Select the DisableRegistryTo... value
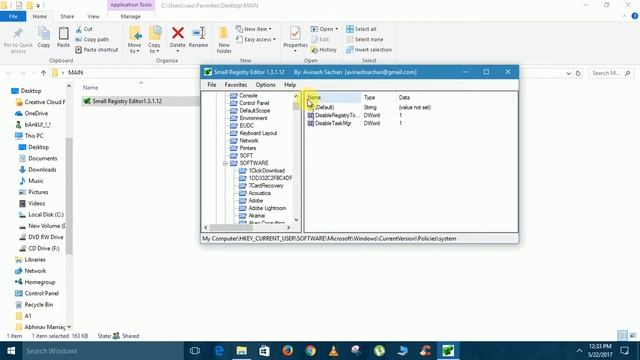The image size is (640, 360). pos(336,116)
